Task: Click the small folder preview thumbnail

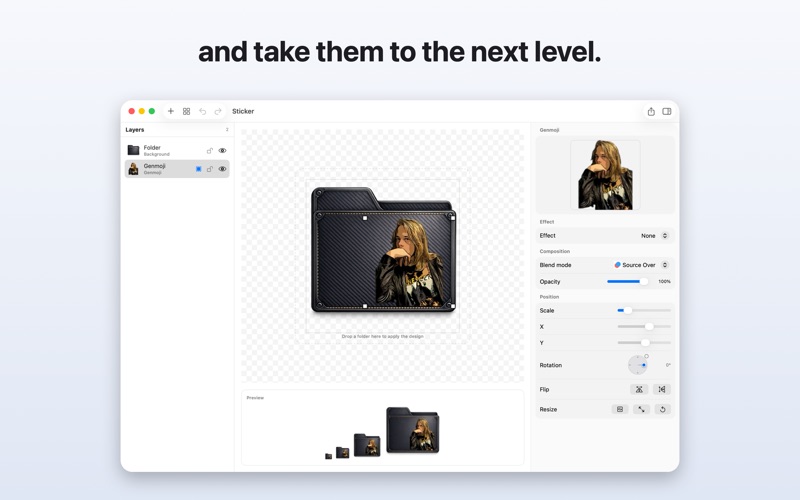Action: [342, 453]
